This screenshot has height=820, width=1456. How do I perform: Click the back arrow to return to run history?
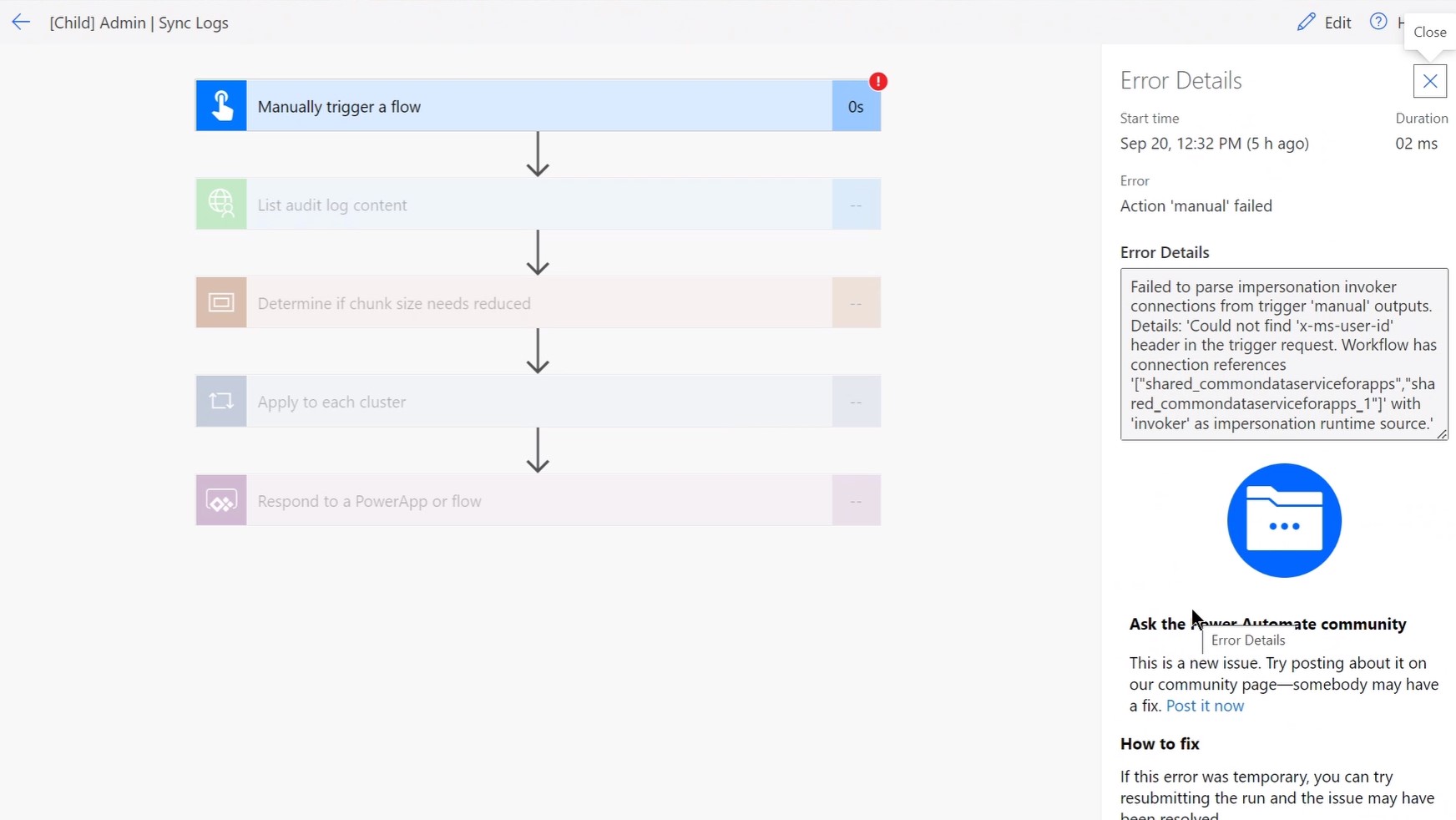21,23
